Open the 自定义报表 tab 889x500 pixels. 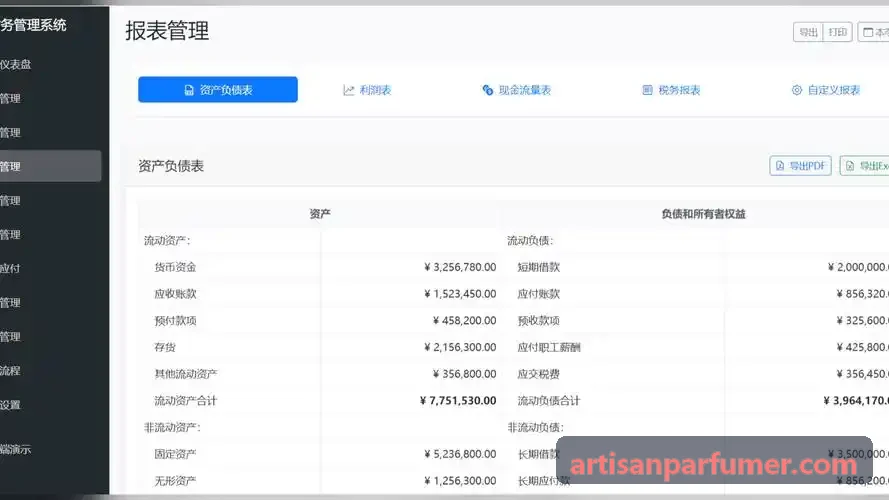826,90
